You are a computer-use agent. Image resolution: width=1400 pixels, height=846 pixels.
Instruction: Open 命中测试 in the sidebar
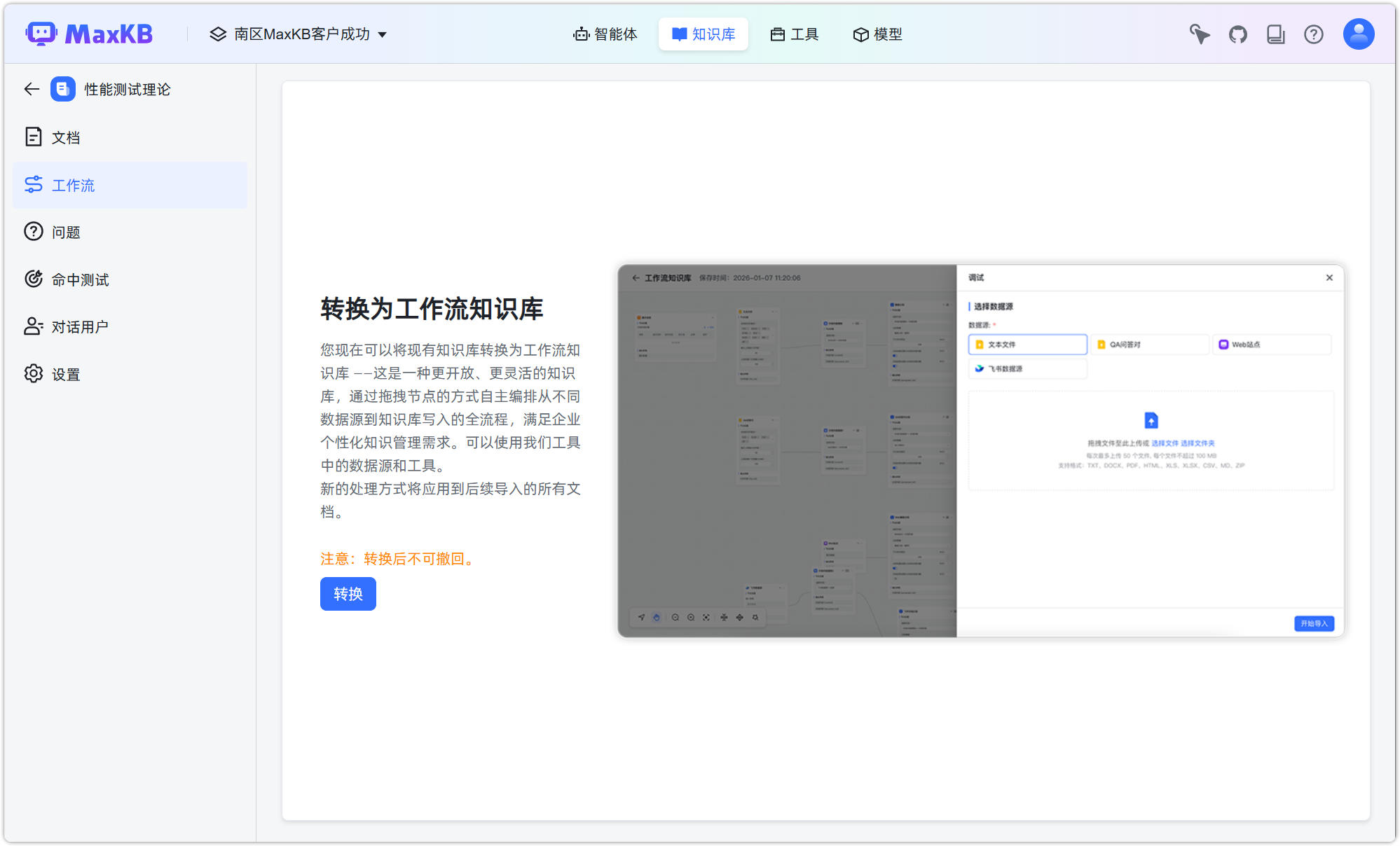coord(80,279)
